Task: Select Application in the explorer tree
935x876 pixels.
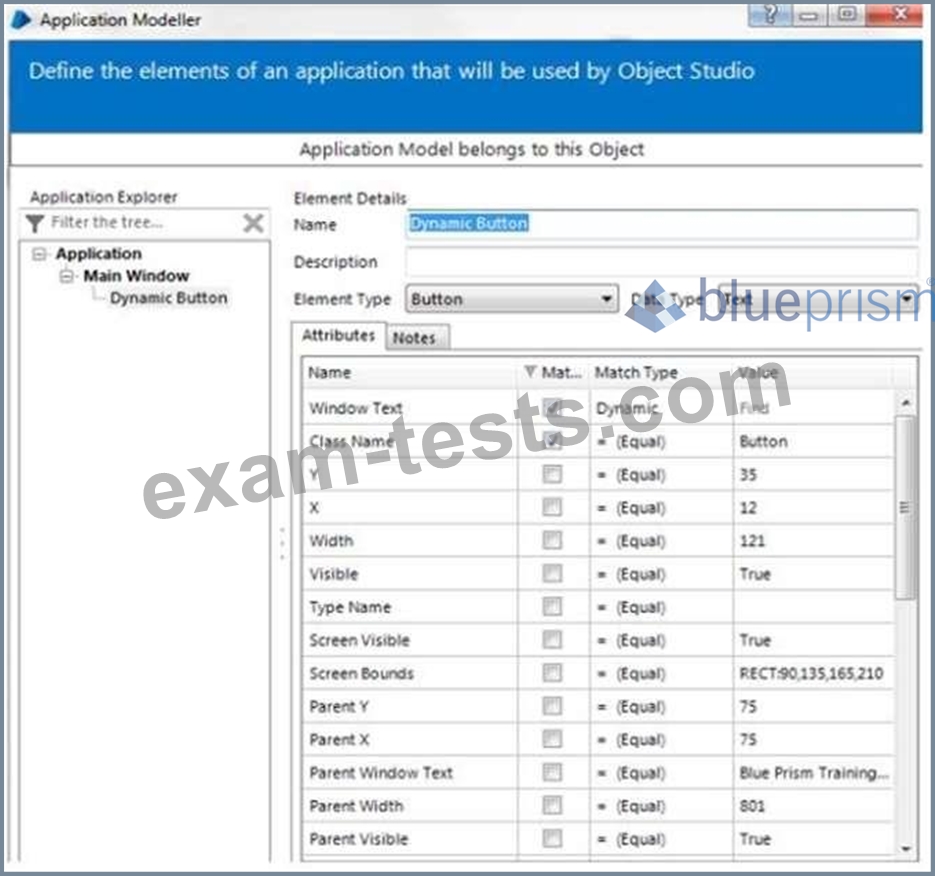Action: coord(99,254)
